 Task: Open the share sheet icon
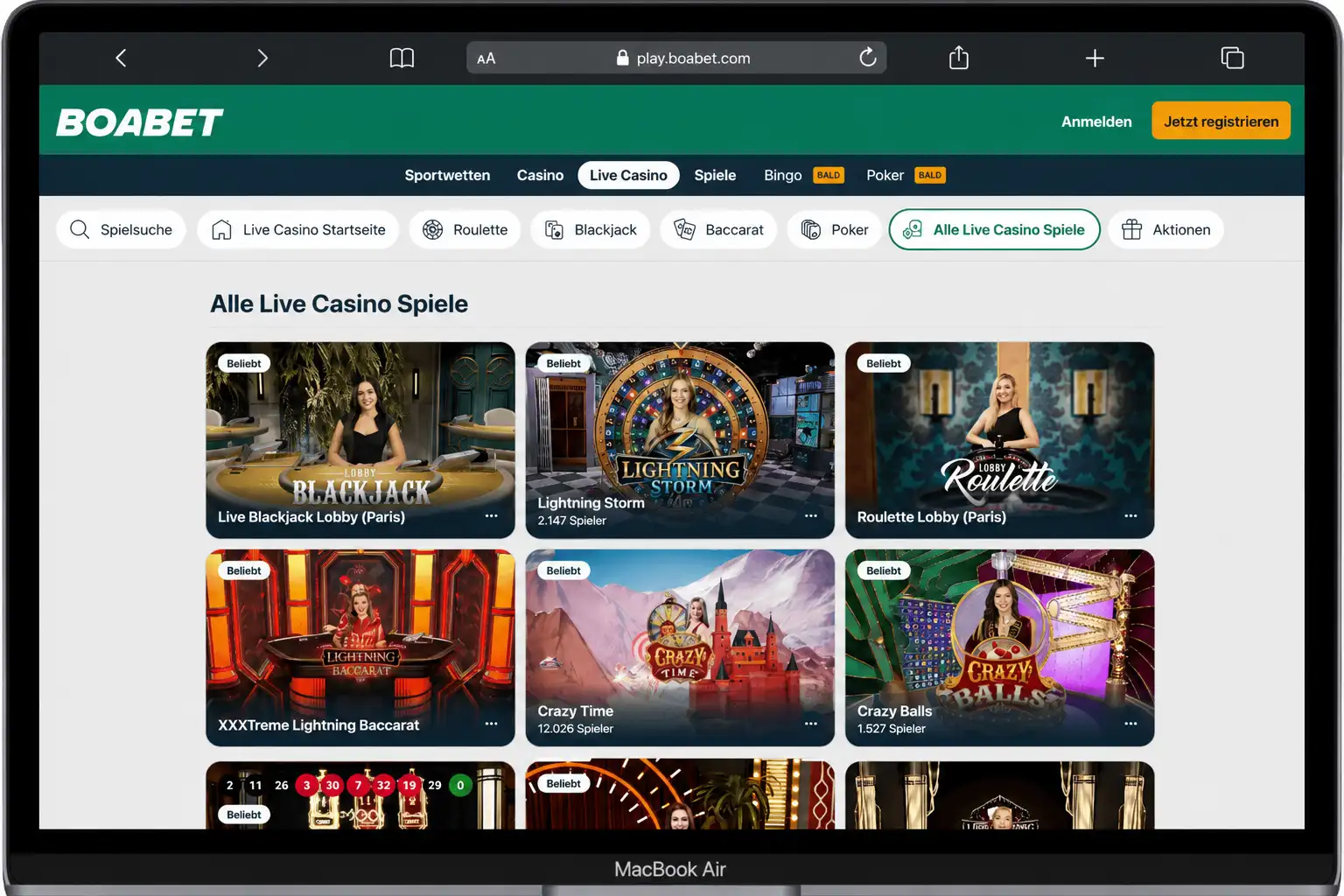point(959,58)
